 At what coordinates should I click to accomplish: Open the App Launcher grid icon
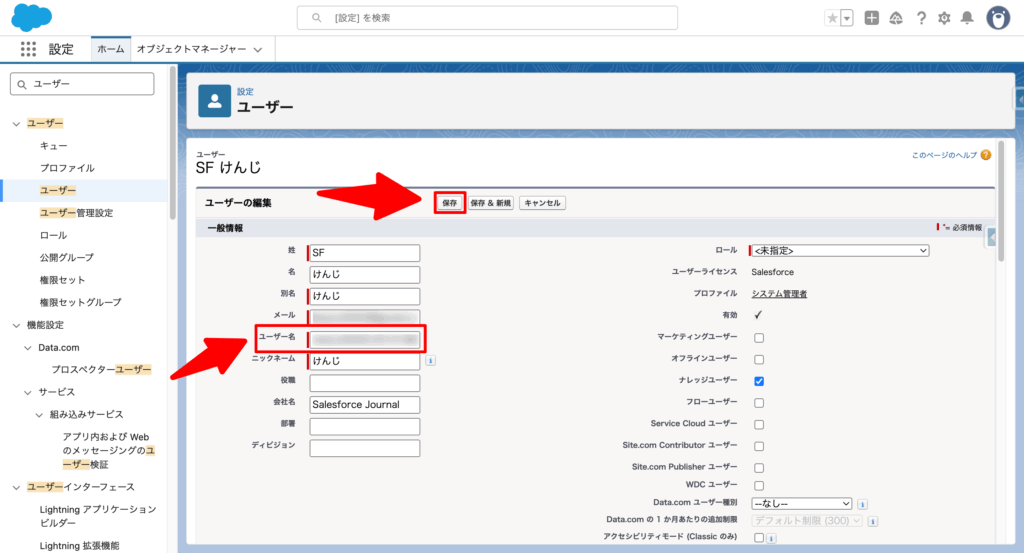[28, 49]
